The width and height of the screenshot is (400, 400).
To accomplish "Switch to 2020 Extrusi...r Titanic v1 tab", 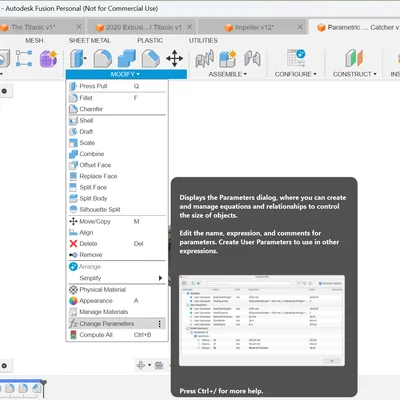I will (142, 27).
